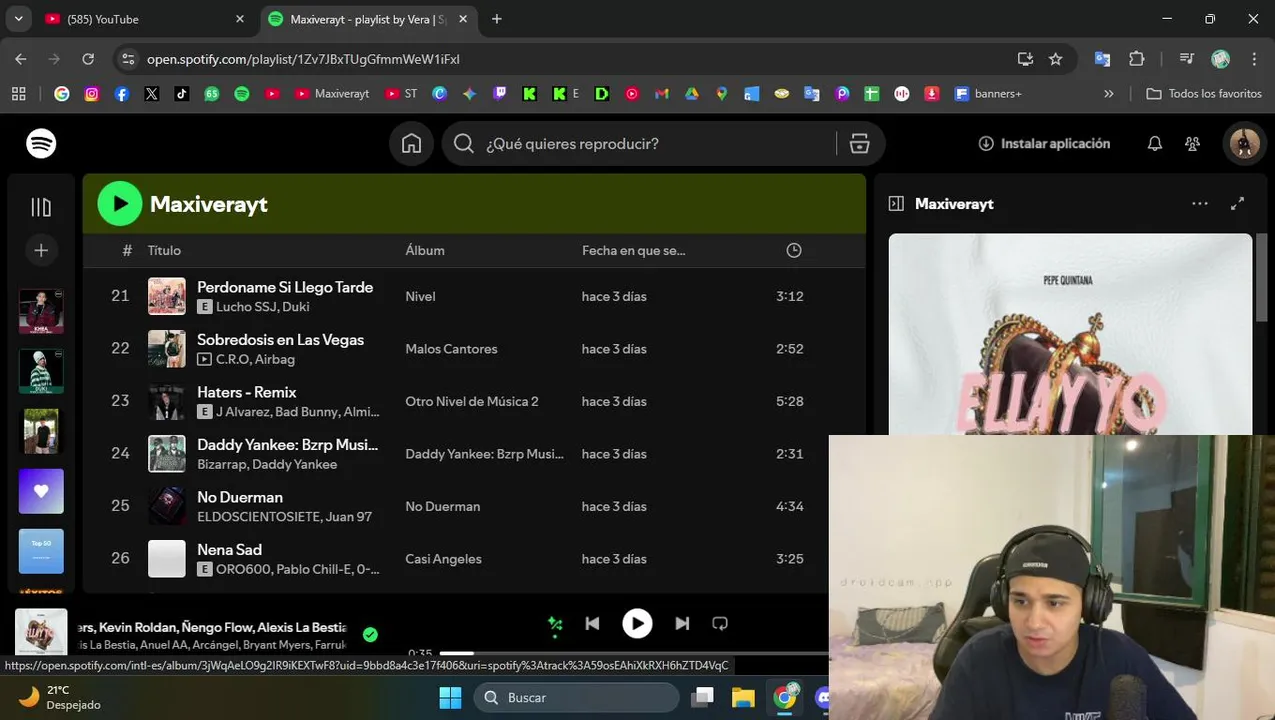Open the notifications bell
The height and width of the screenshot is (720, 1275).
[1155, 144]
